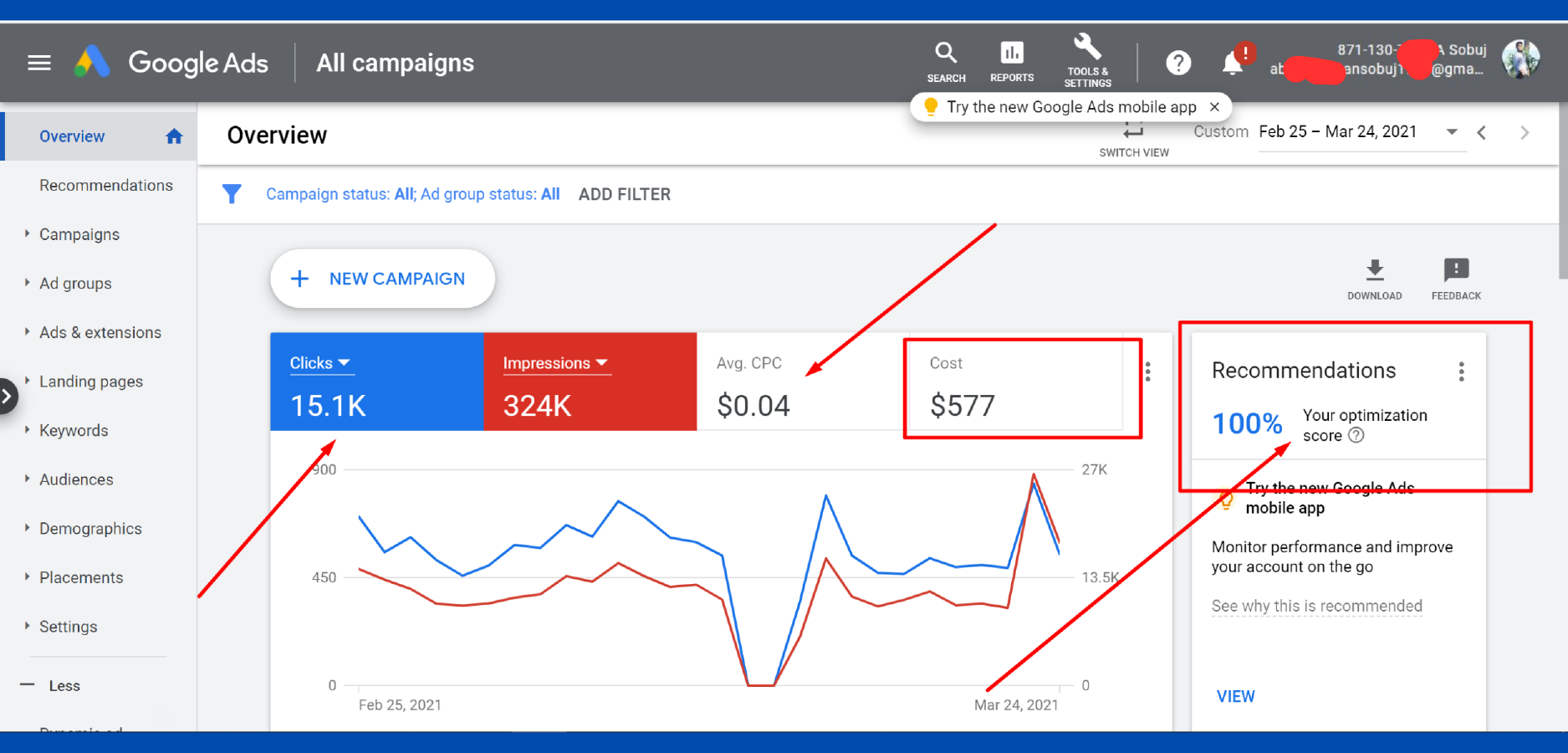Open Tools & Settings
This screenshot has height=753, width=1568.
tap(1086, 52)
